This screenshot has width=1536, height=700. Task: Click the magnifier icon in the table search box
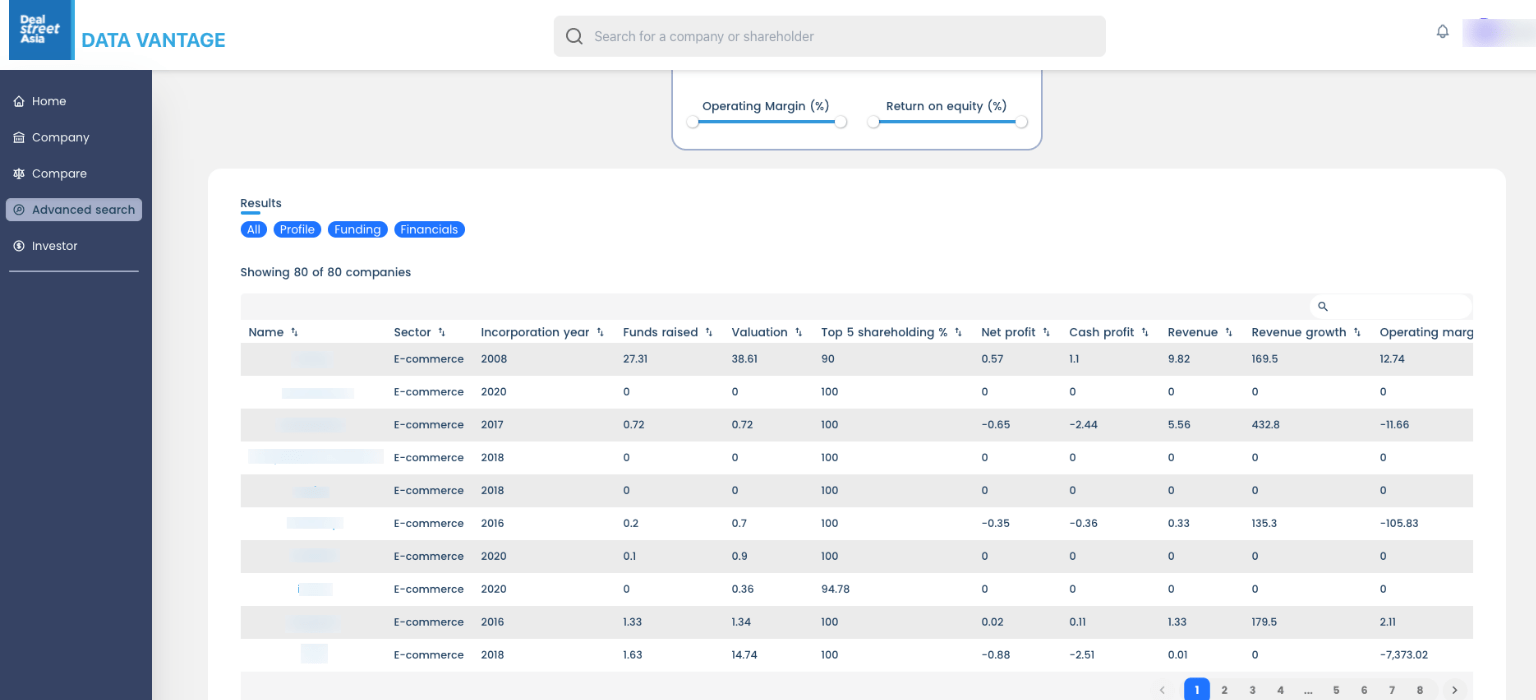coord(1323,306)
